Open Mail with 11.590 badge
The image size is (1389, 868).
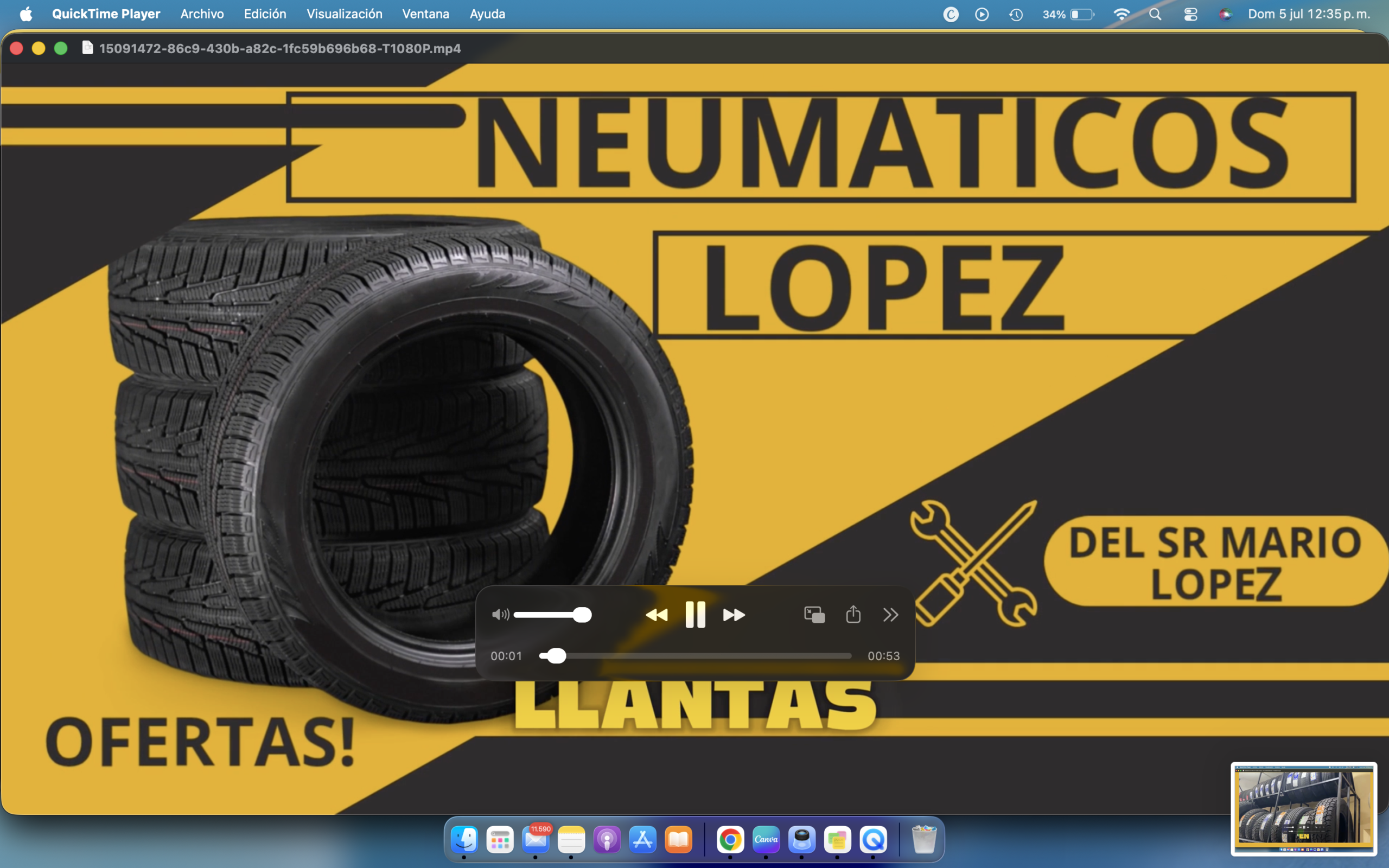coord(536,840)
